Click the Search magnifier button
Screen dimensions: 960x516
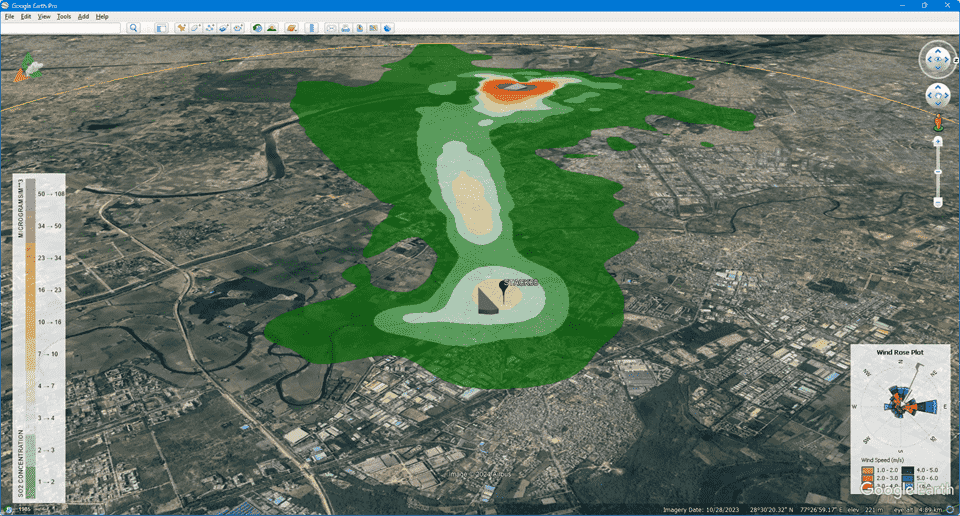click(x=133, y=28)
